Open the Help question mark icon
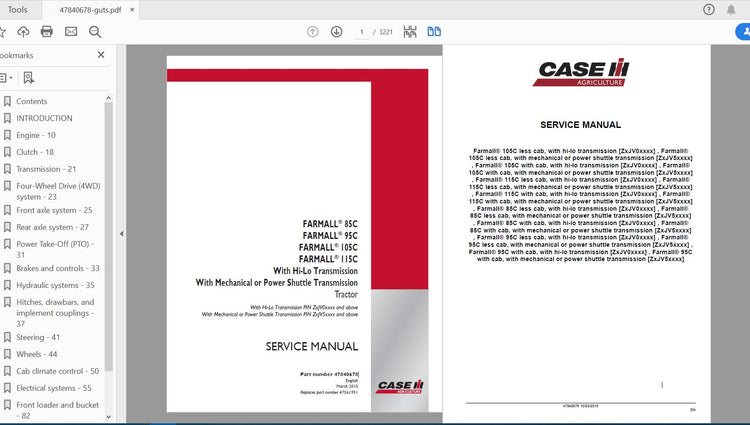750x425 pixels. click(709, 10)
